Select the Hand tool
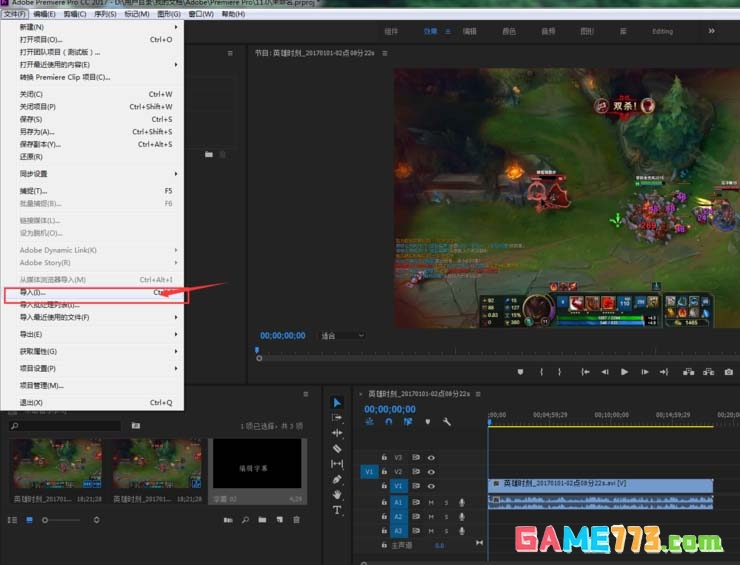 (336, 494)
